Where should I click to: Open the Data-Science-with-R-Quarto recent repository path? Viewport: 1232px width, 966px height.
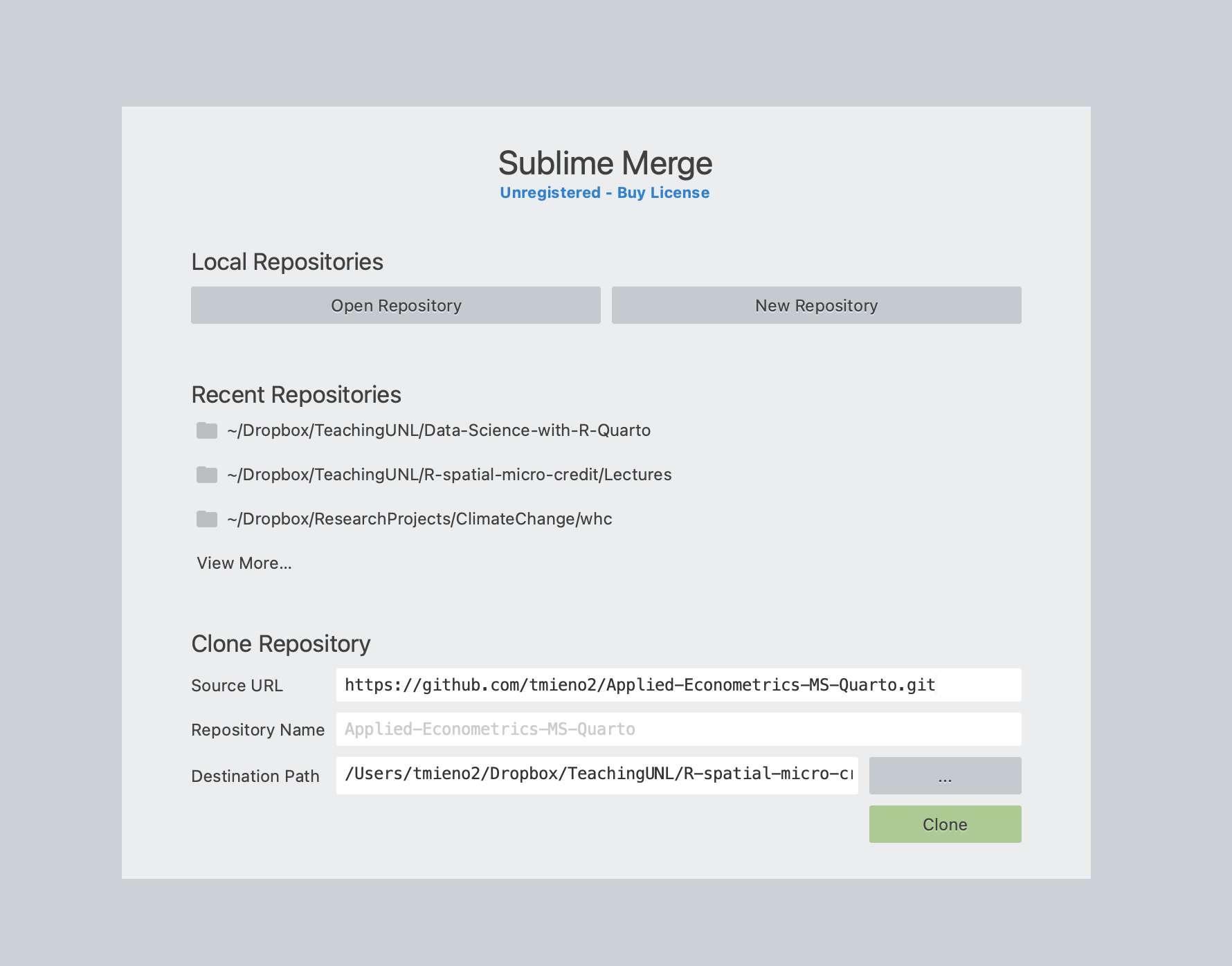tap(438, 430)
